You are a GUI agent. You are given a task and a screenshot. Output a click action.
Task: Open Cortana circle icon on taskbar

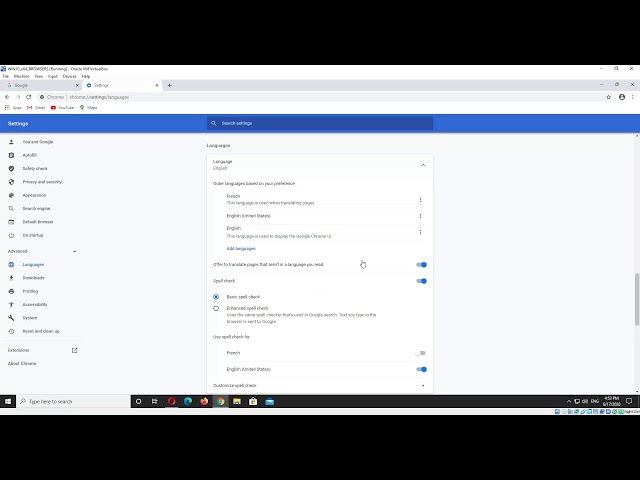pos(138,402)
